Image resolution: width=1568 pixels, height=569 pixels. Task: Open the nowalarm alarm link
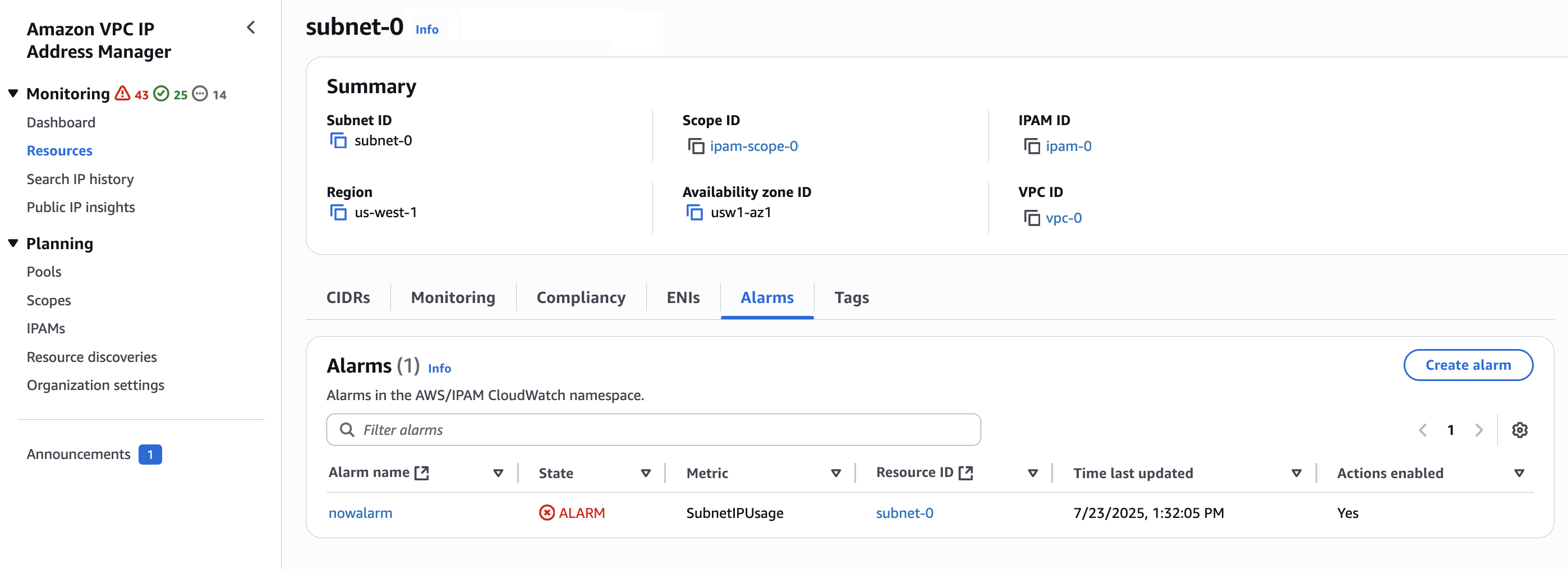tap(360, 513)
